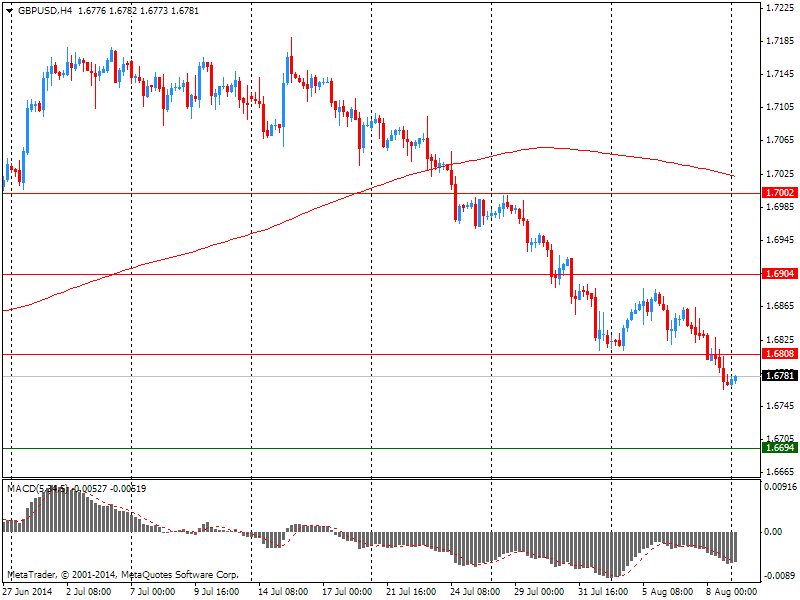Click the 9 Jul 16:00 time label

click(x=217, y=592)
